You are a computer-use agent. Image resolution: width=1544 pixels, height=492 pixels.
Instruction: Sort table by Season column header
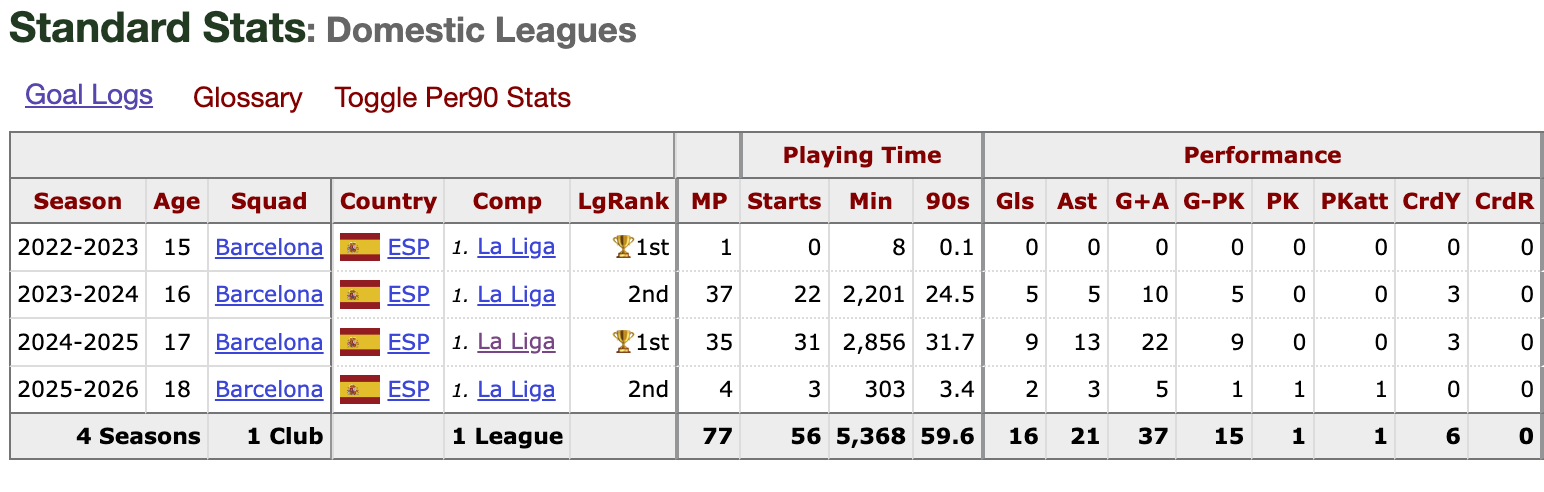point(78,201)
